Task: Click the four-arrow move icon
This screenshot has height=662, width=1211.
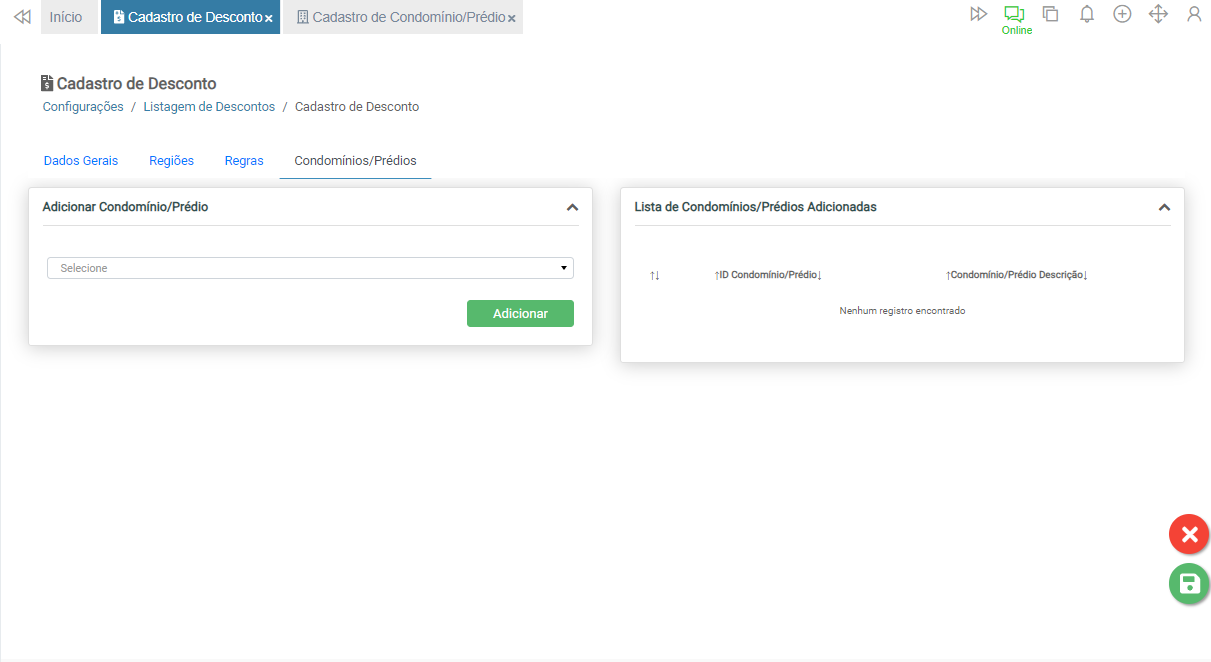Action: point(1158,14)
